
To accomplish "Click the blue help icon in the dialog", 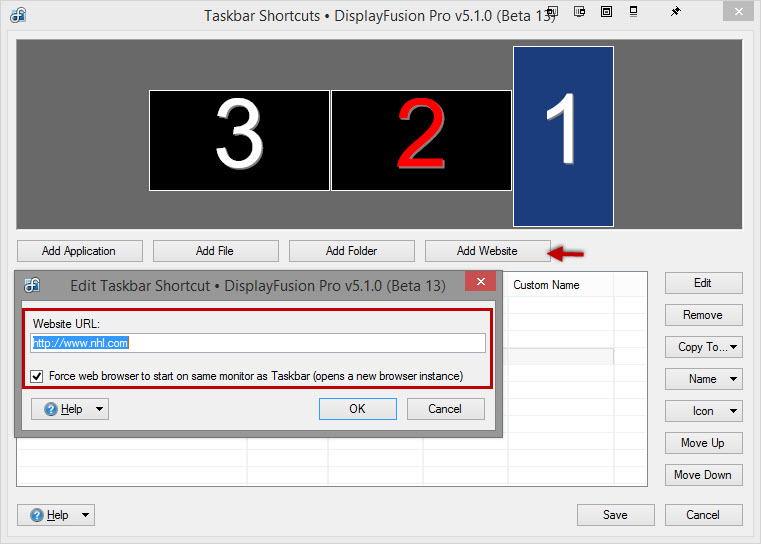I will [x=50, y=409].
